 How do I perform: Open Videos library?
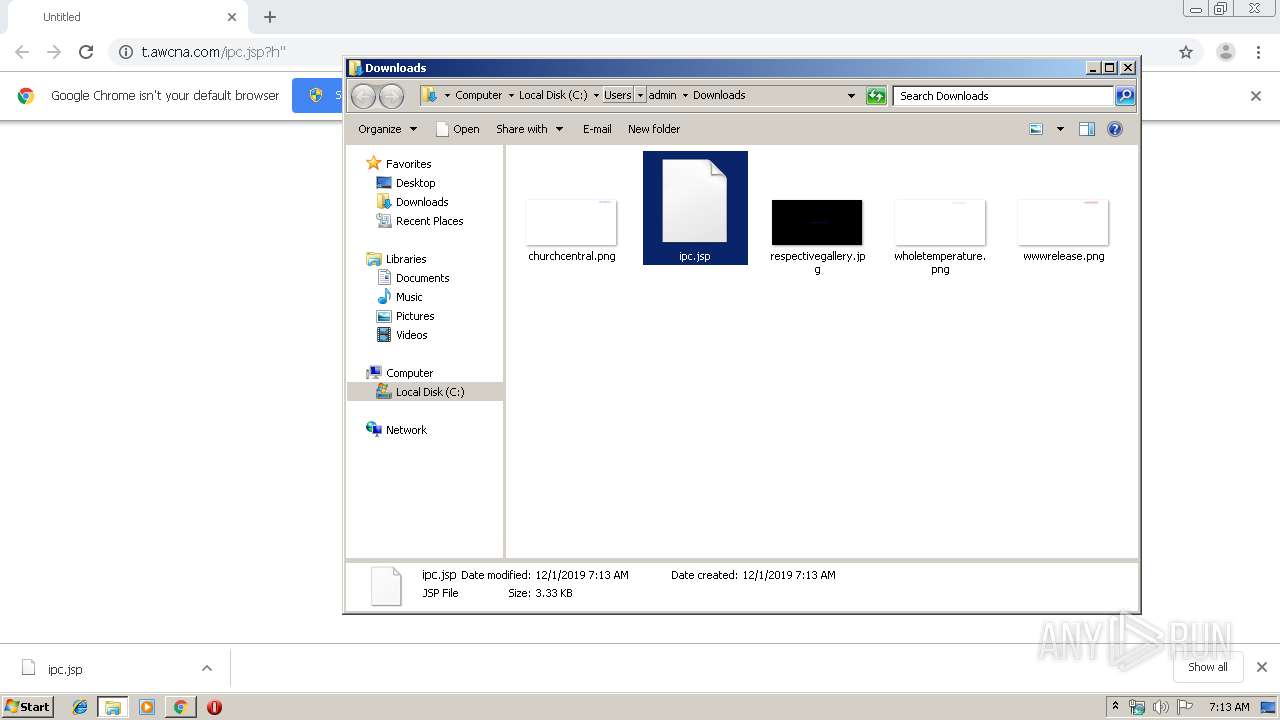tap(411, 335)
